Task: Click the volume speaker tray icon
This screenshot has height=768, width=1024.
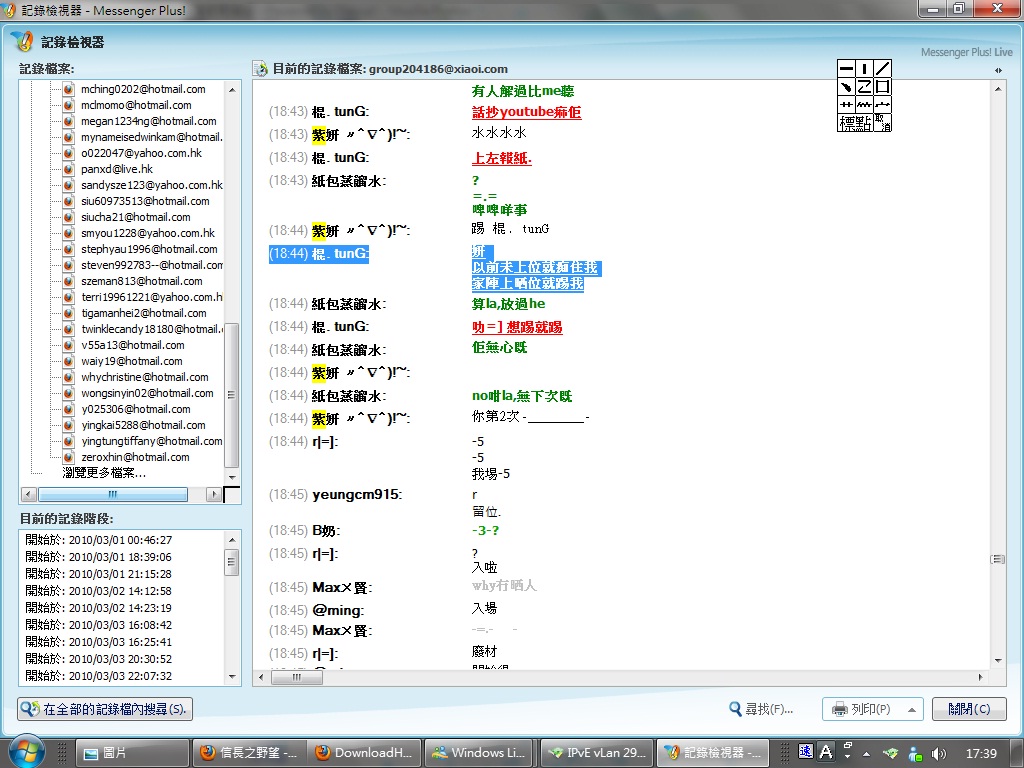Action: pos(938,754)
